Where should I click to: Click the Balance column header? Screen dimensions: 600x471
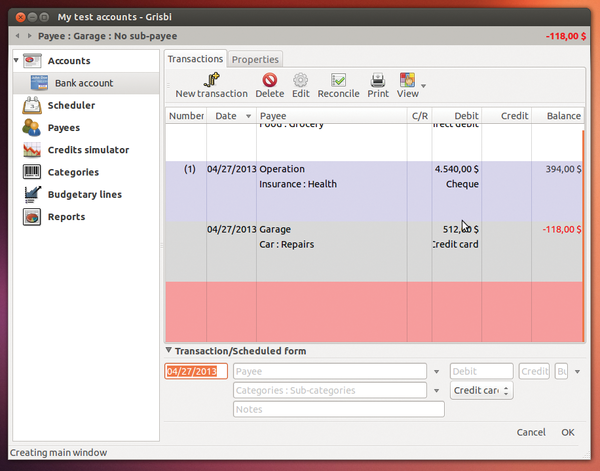558,116
